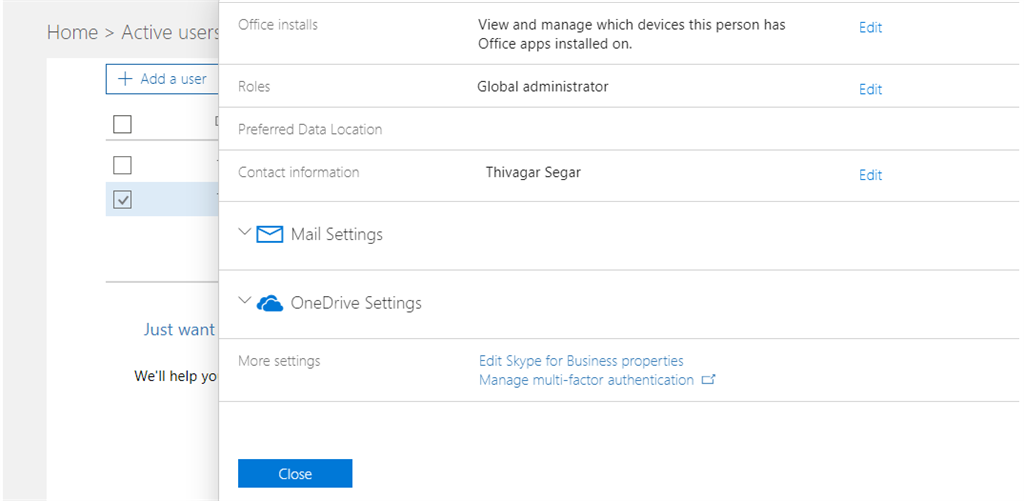Click the Add a user button
This screenshot has width=1024, height=501.
point(161,79)
